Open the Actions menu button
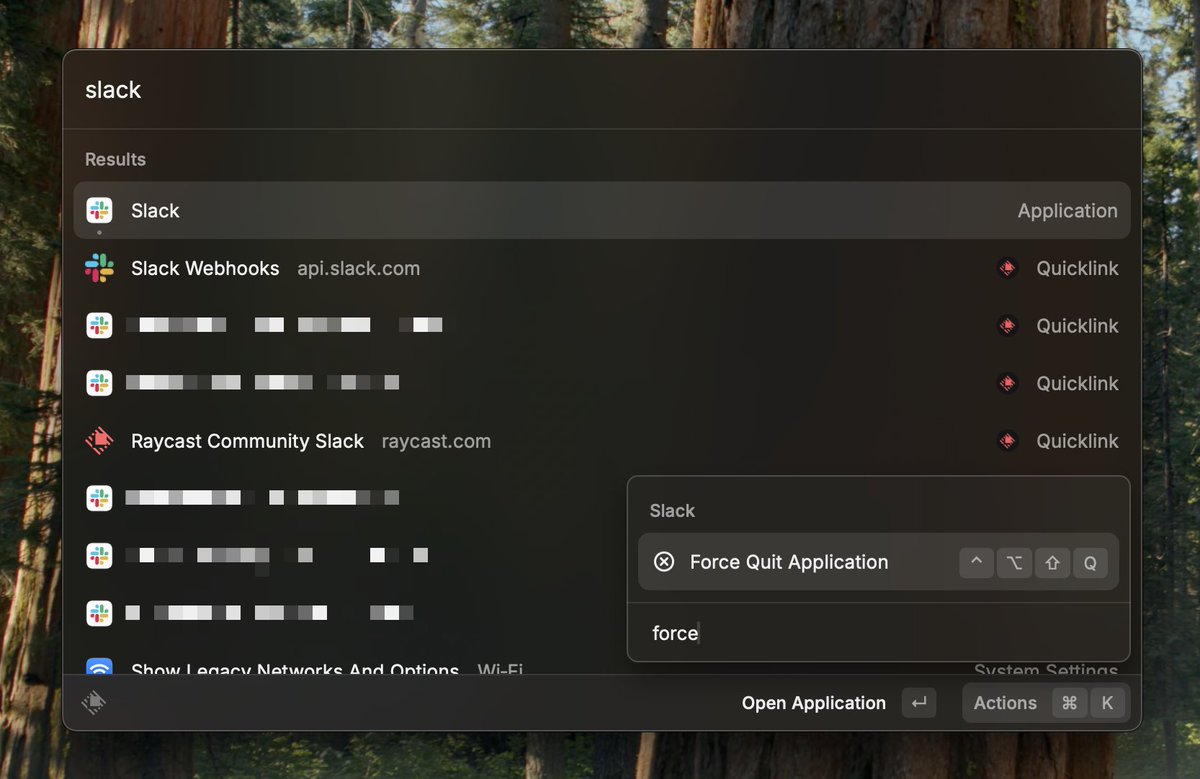The image size is (1200, 779). click(x=1045, y=703)
